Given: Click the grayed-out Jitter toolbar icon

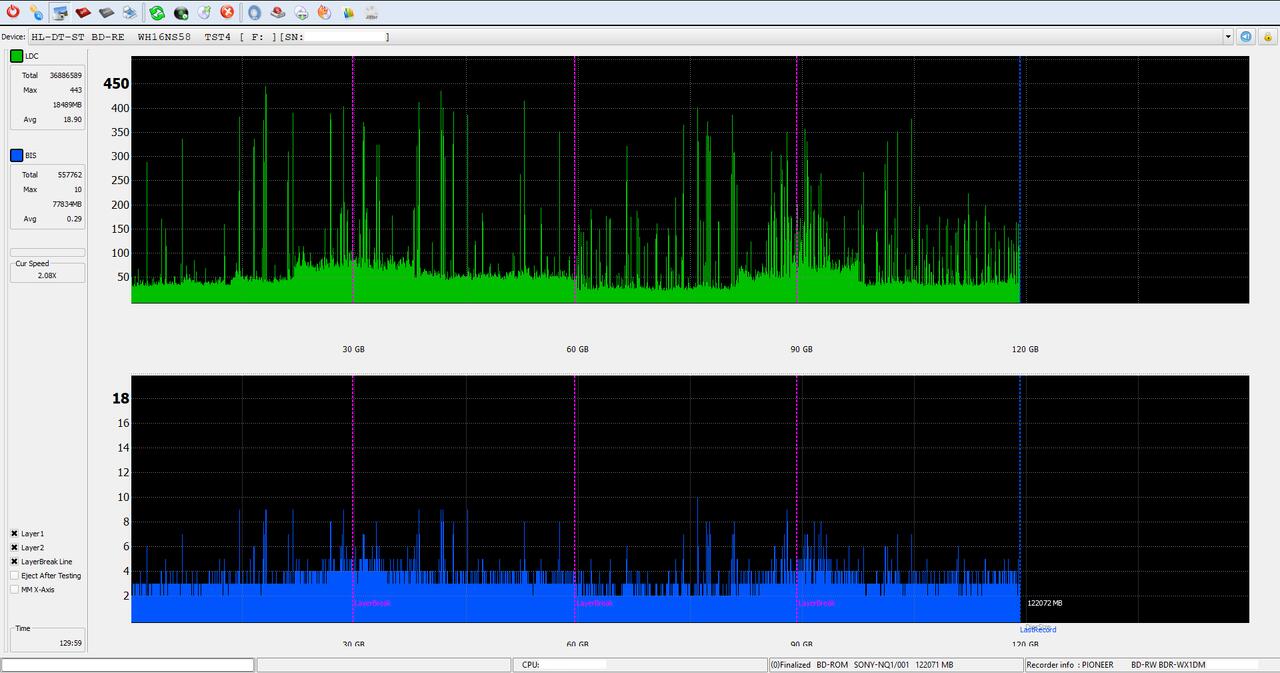Looking at the screenshot, I should tap(371, 12).
